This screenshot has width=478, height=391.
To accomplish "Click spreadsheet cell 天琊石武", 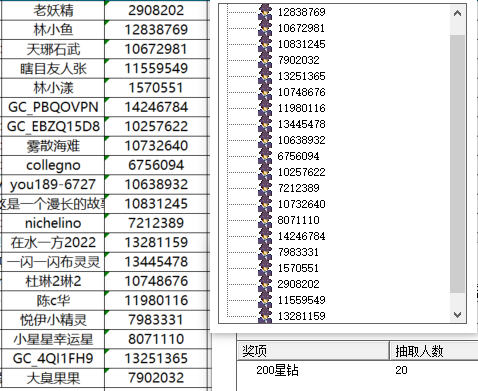I will (53, 49).
